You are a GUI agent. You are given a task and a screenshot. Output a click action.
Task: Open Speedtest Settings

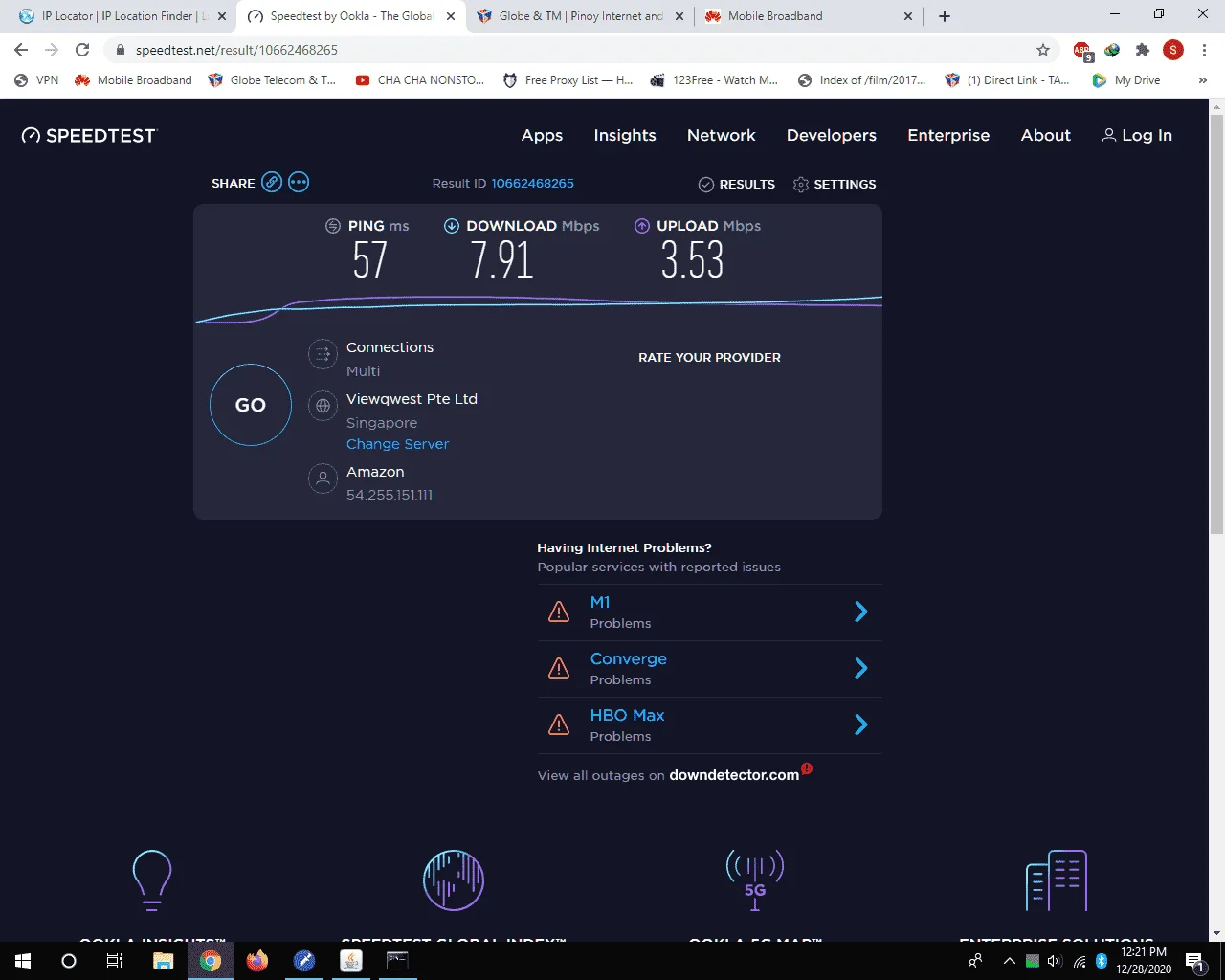point(835,184)
